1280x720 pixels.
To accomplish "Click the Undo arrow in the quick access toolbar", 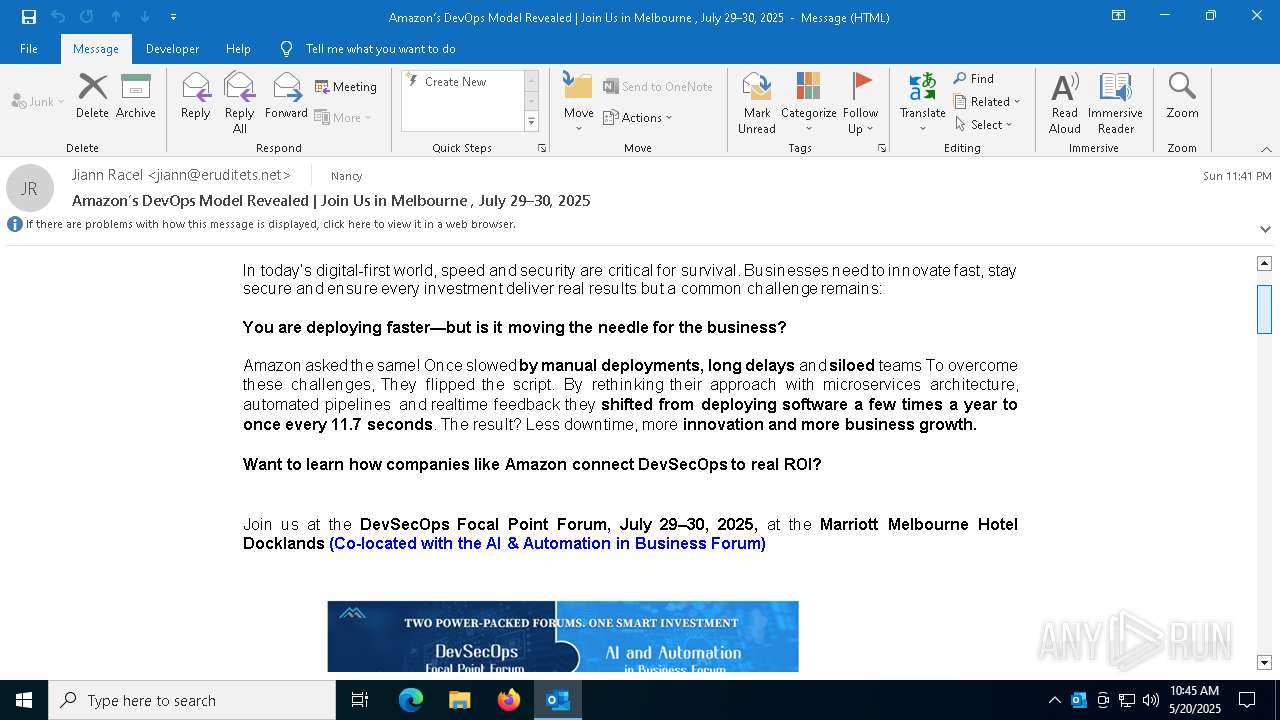I will pos(58,17).
